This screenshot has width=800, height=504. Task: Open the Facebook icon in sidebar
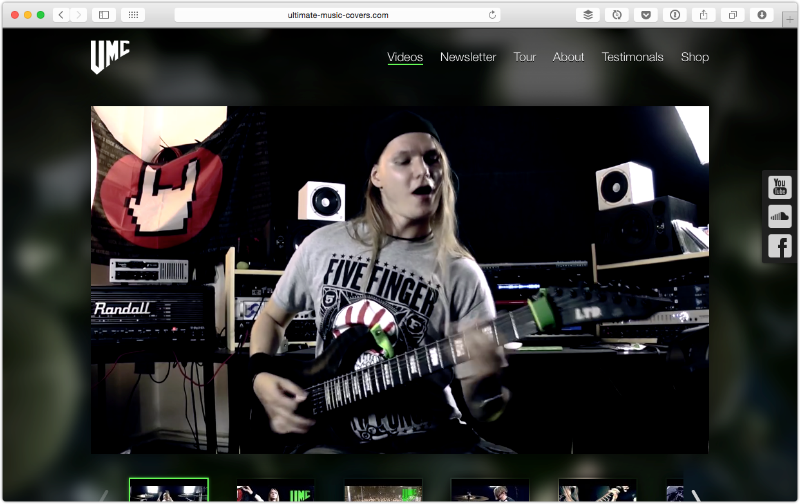tap(780, 246)
